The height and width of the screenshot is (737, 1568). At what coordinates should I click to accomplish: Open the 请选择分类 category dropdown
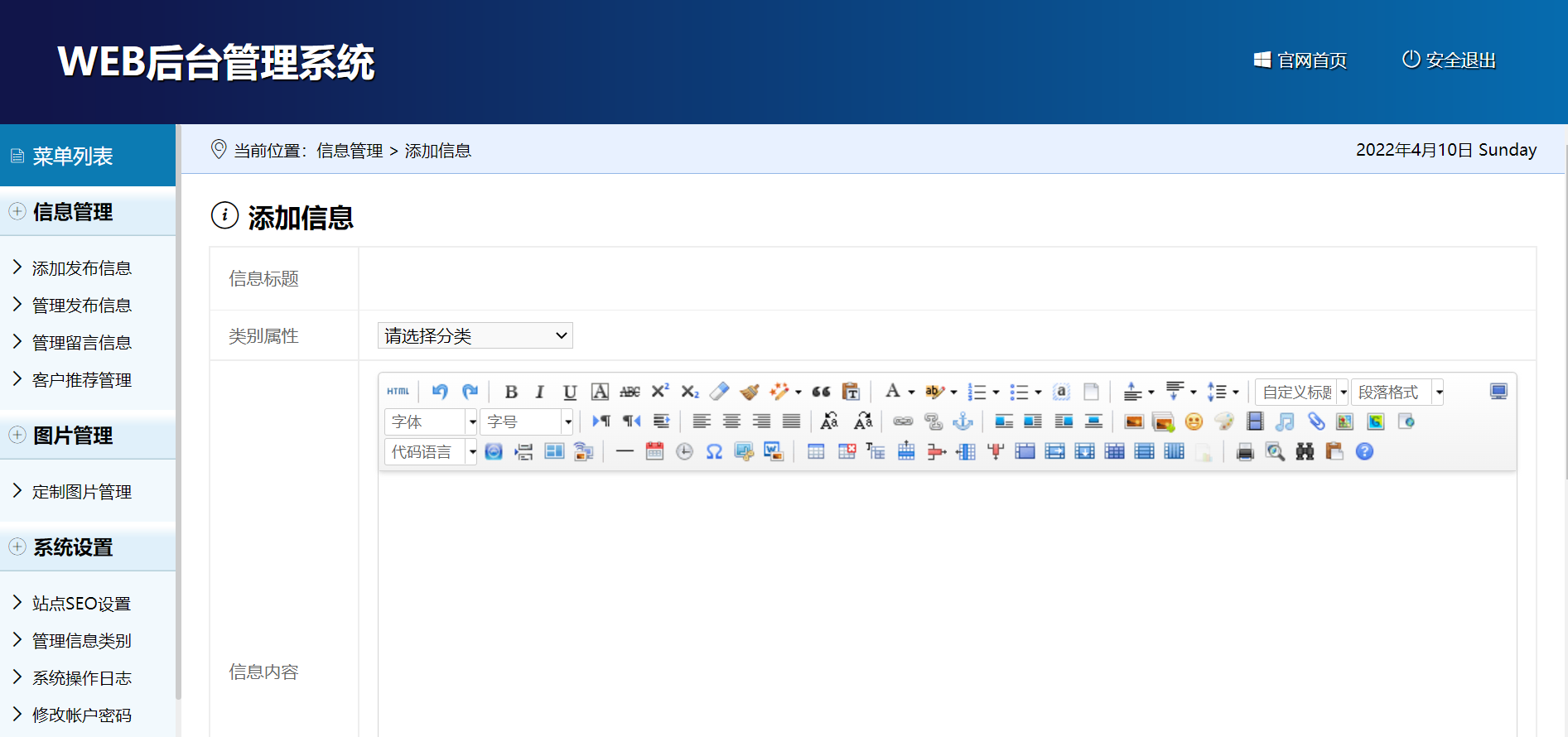click(x=475, y=335)
